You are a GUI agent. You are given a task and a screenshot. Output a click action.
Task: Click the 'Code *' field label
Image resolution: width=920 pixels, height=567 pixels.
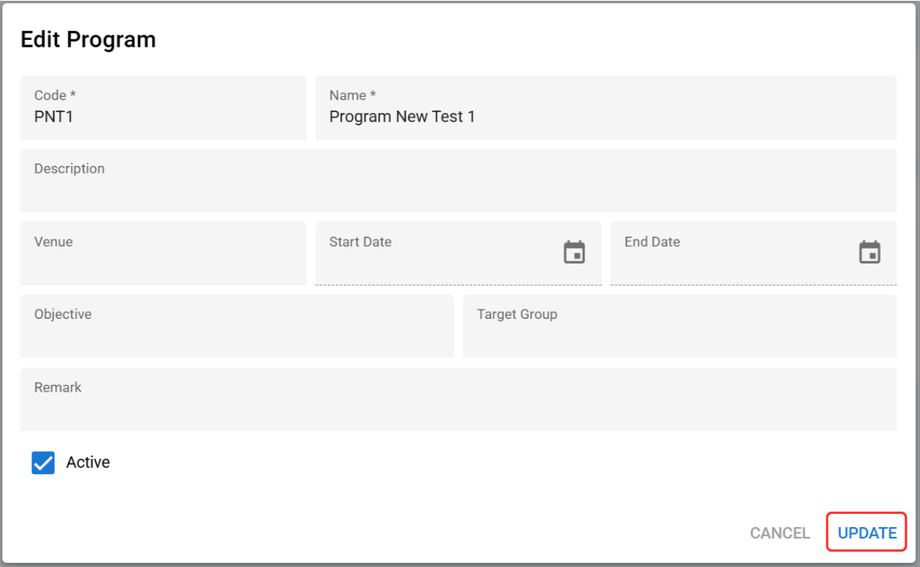click(55, 96)
